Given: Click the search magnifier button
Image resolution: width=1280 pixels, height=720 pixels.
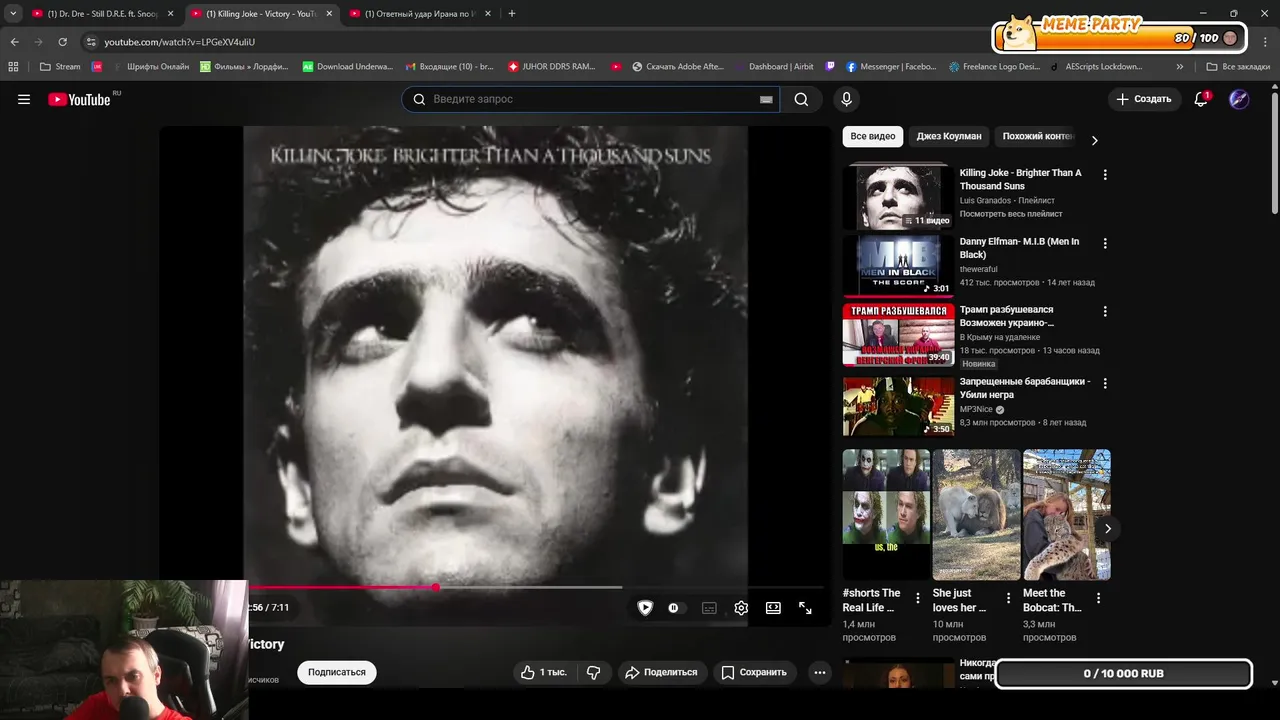Looking at the screenshot, I should point(801,99).
